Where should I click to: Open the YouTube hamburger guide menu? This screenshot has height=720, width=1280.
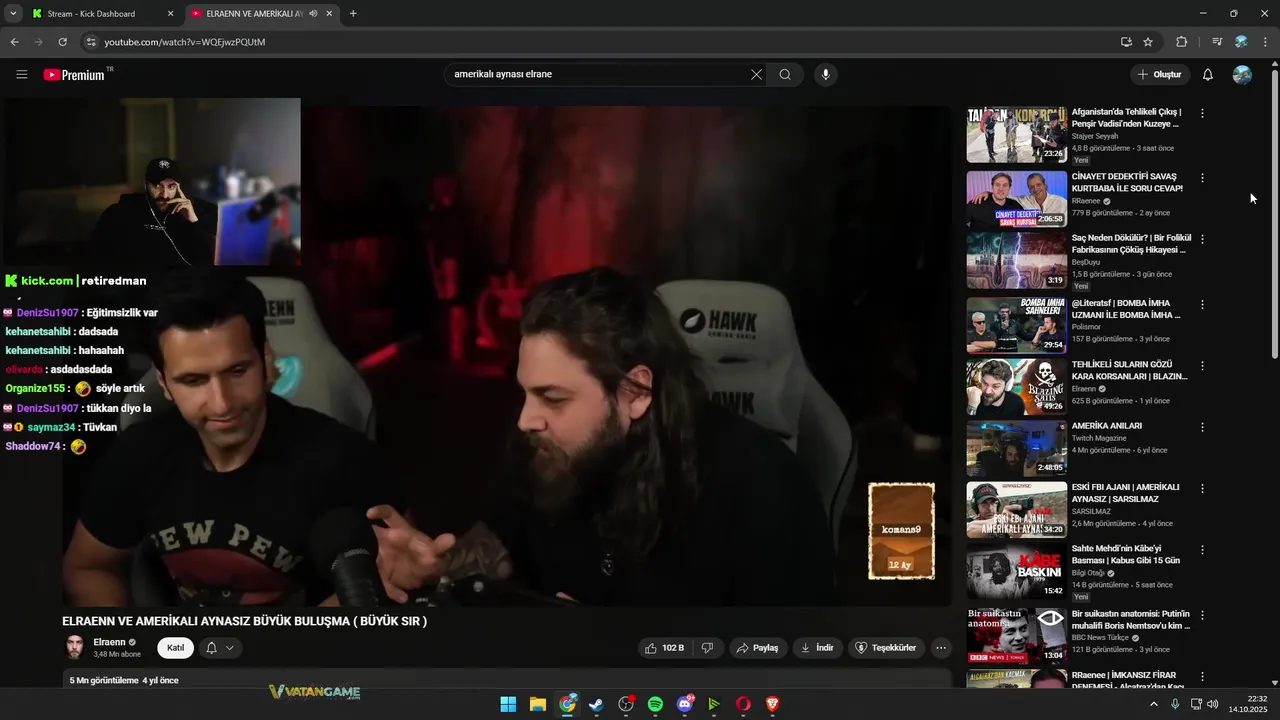click(22, 74)
